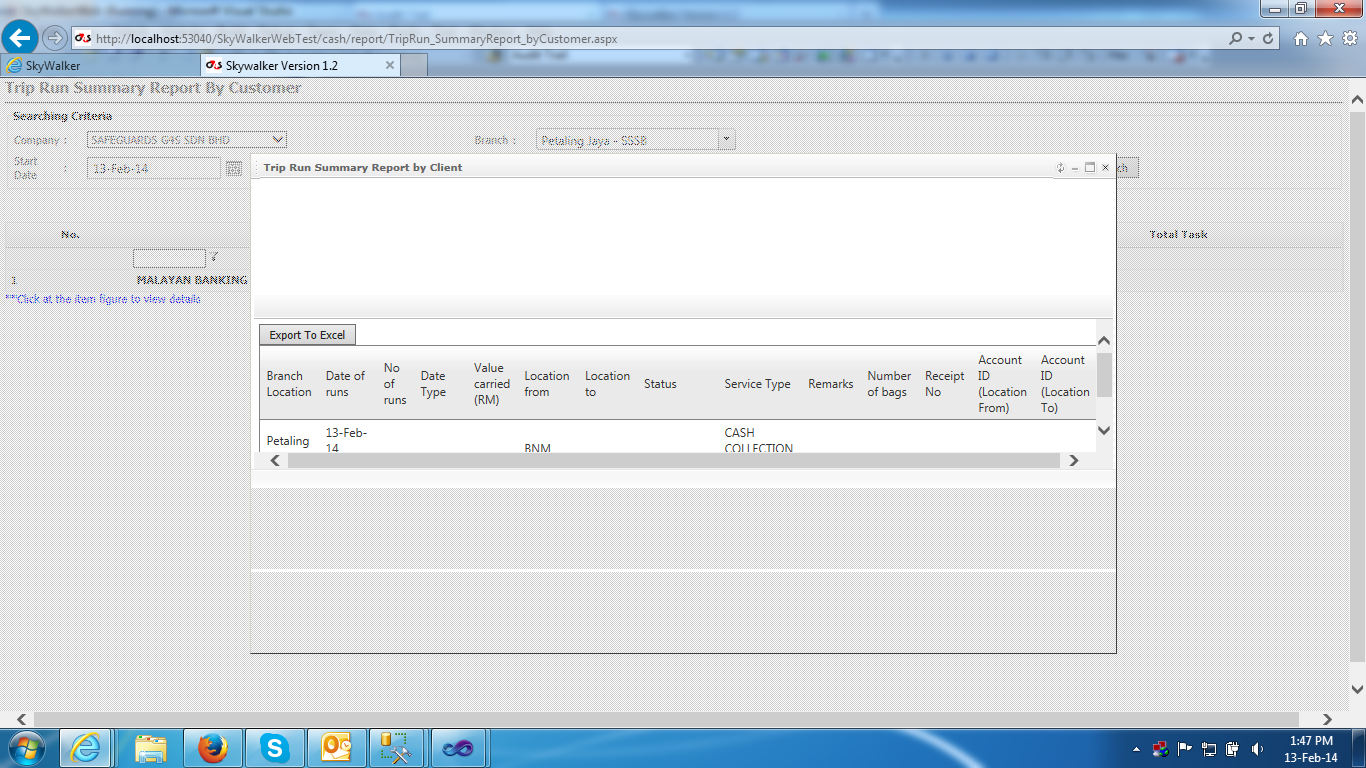Click the Number of bags column header
Screen dimensions: 1366x768
click(x=889, y=384)
